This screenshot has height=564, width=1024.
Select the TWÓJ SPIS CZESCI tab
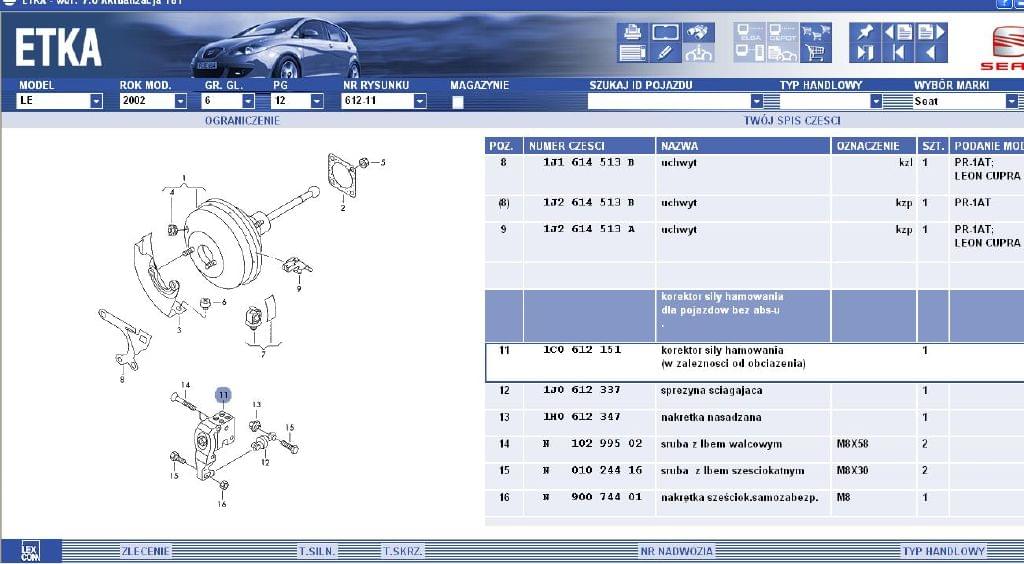[792, 121]
